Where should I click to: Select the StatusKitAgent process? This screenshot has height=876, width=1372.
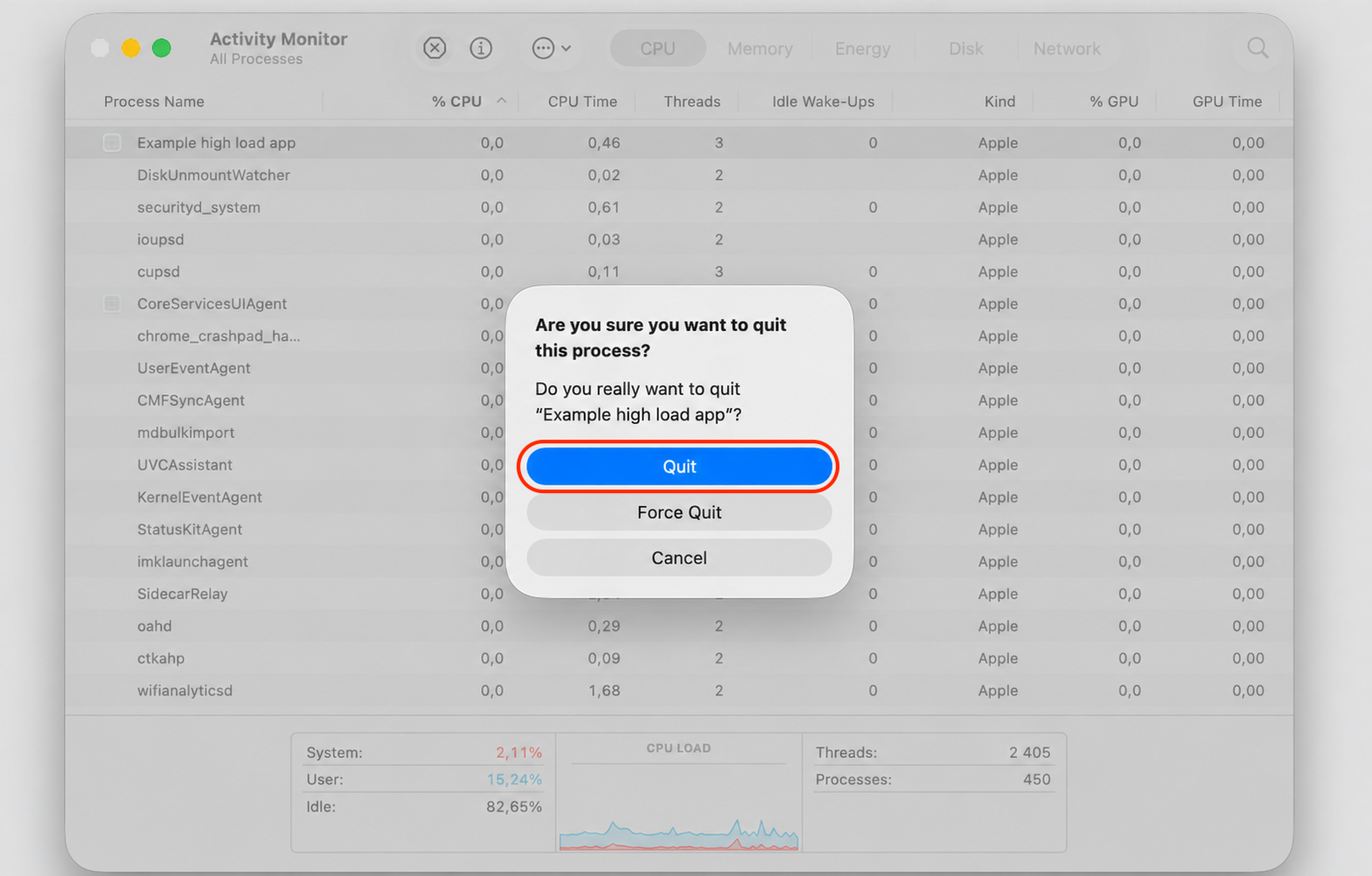(190, 529)
